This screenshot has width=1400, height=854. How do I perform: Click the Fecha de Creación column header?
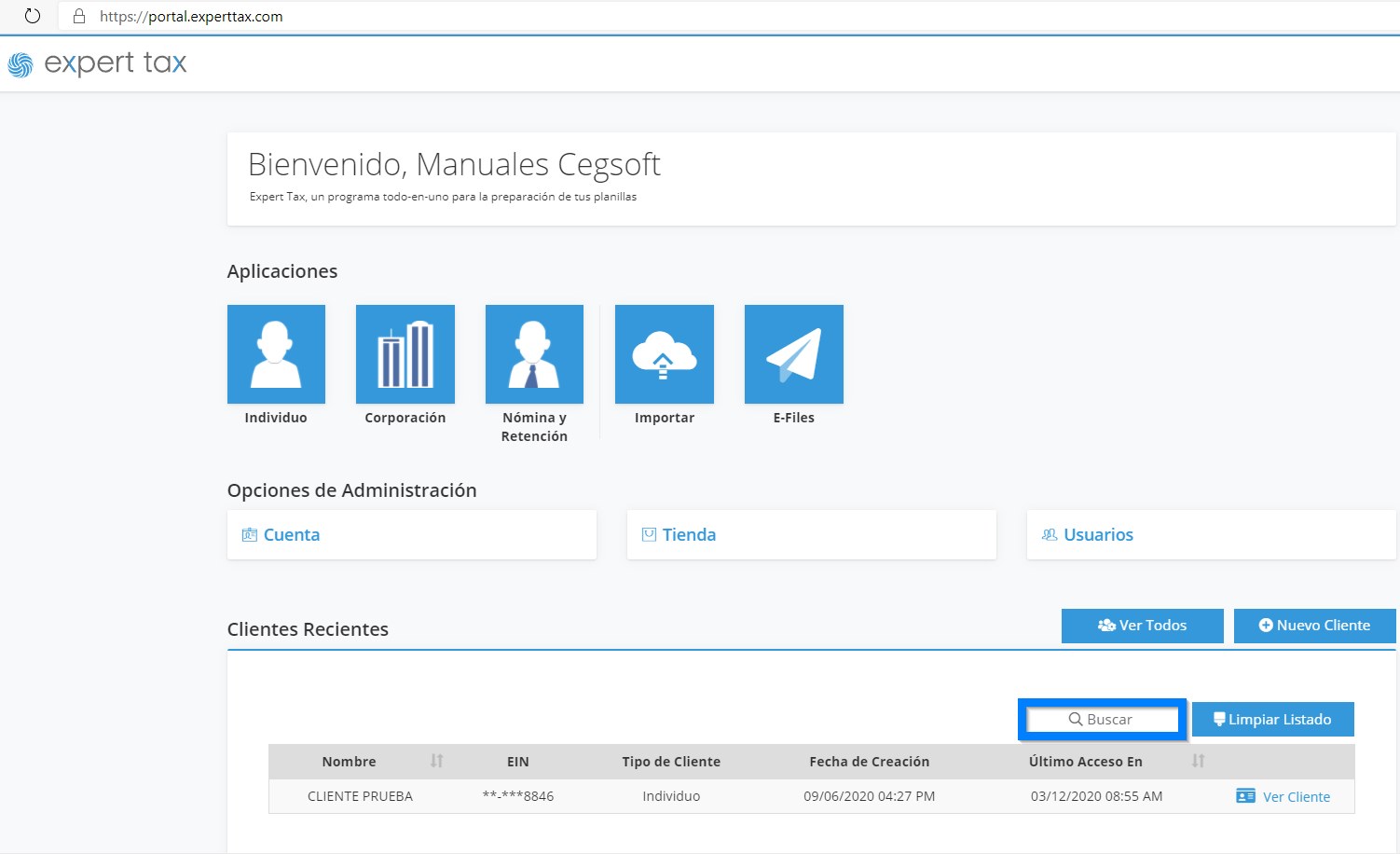point(870,762)
